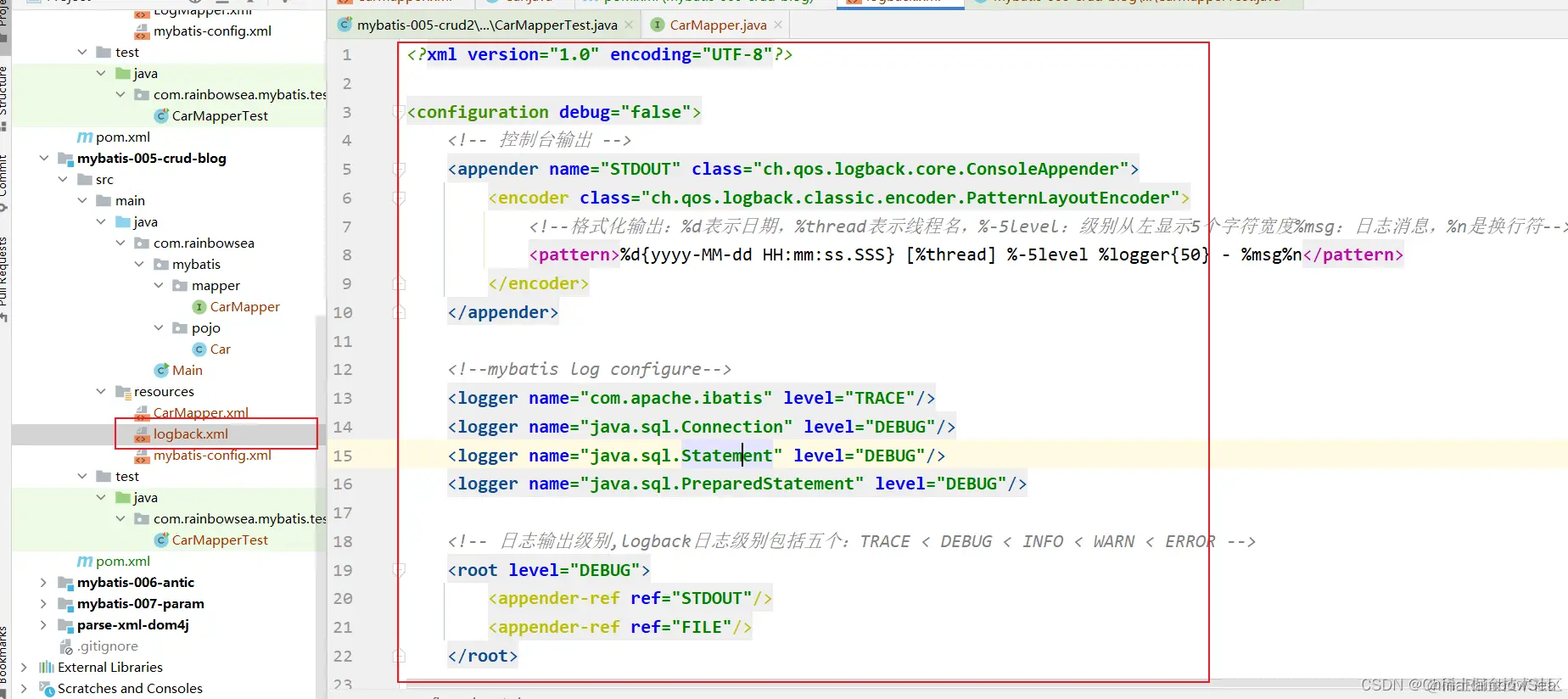Fold the configuration element at line 3

click(399, 112)
